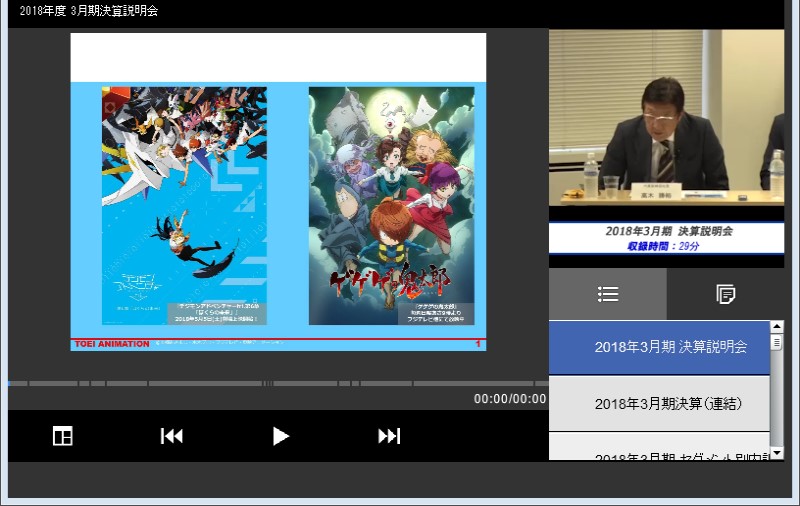The width and height of the screenshot is (800, 506).
Task: Open the slide notes tab
Action: pyautogui.click(x=726, y=294)
